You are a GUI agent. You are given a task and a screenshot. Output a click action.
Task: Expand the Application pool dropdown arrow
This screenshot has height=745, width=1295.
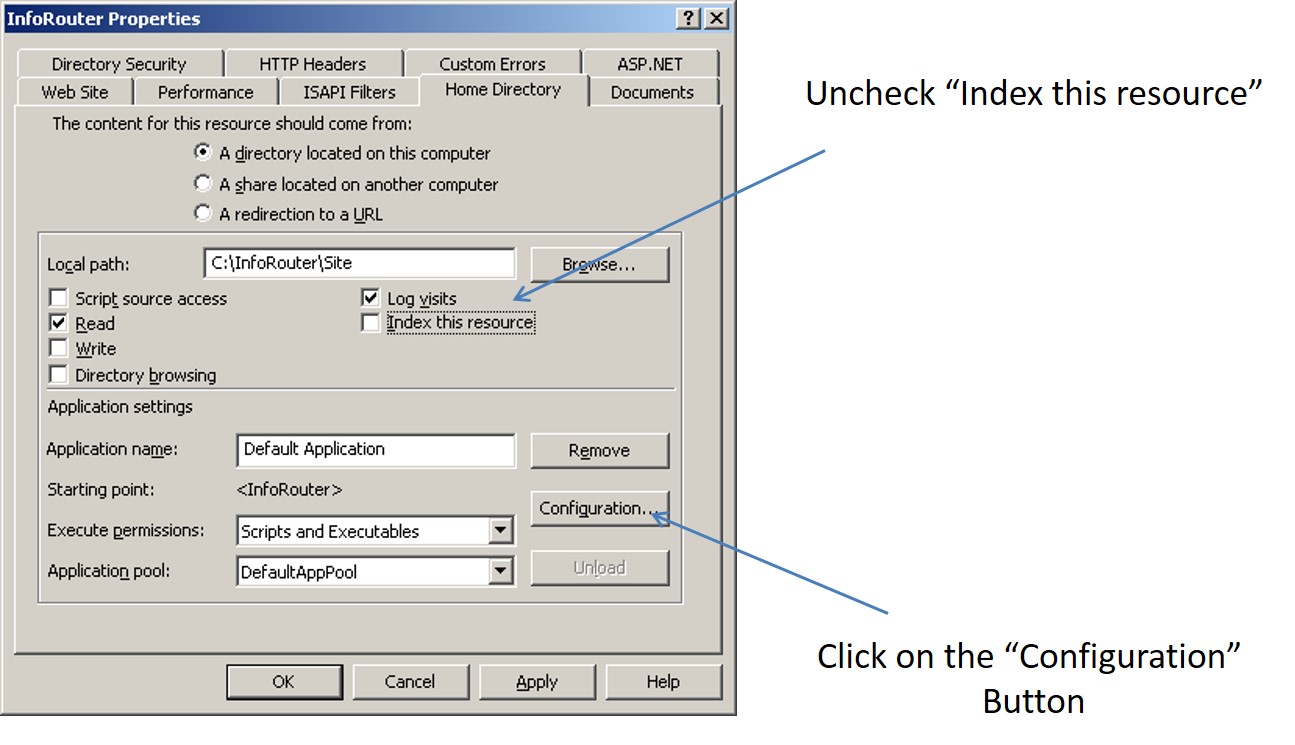(501, 572)
